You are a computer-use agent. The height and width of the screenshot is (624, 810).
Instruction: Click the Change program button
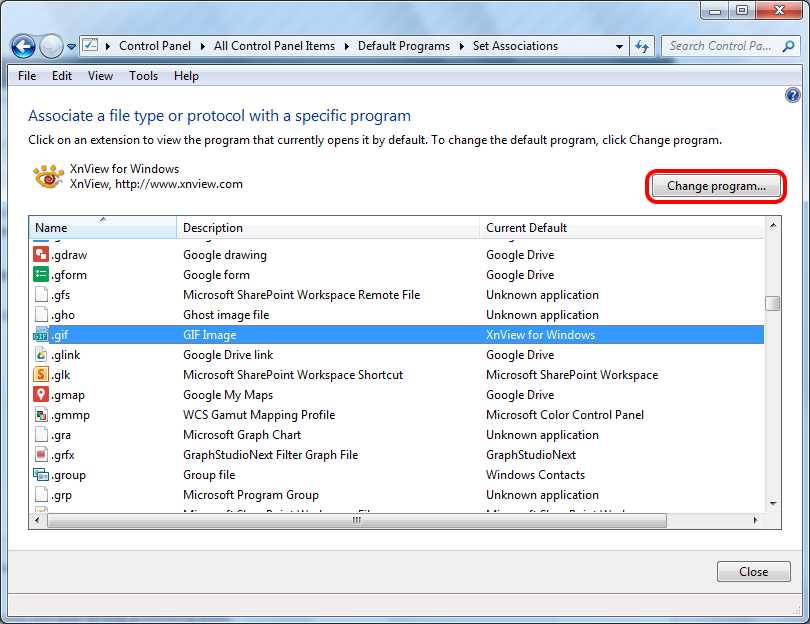coord(716,186)
